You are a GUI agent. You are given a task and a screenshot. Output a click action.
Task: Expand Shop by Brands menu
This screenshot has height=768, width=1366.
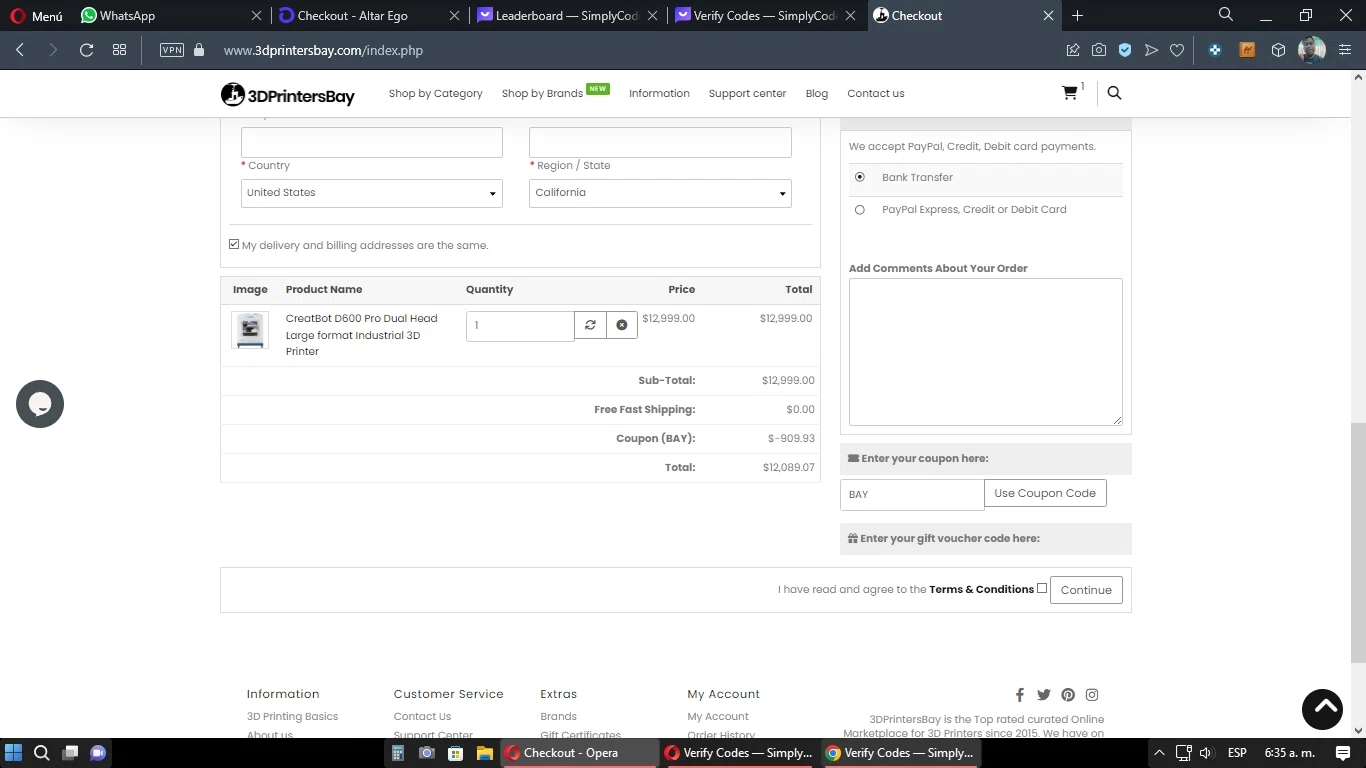[542, 93]
